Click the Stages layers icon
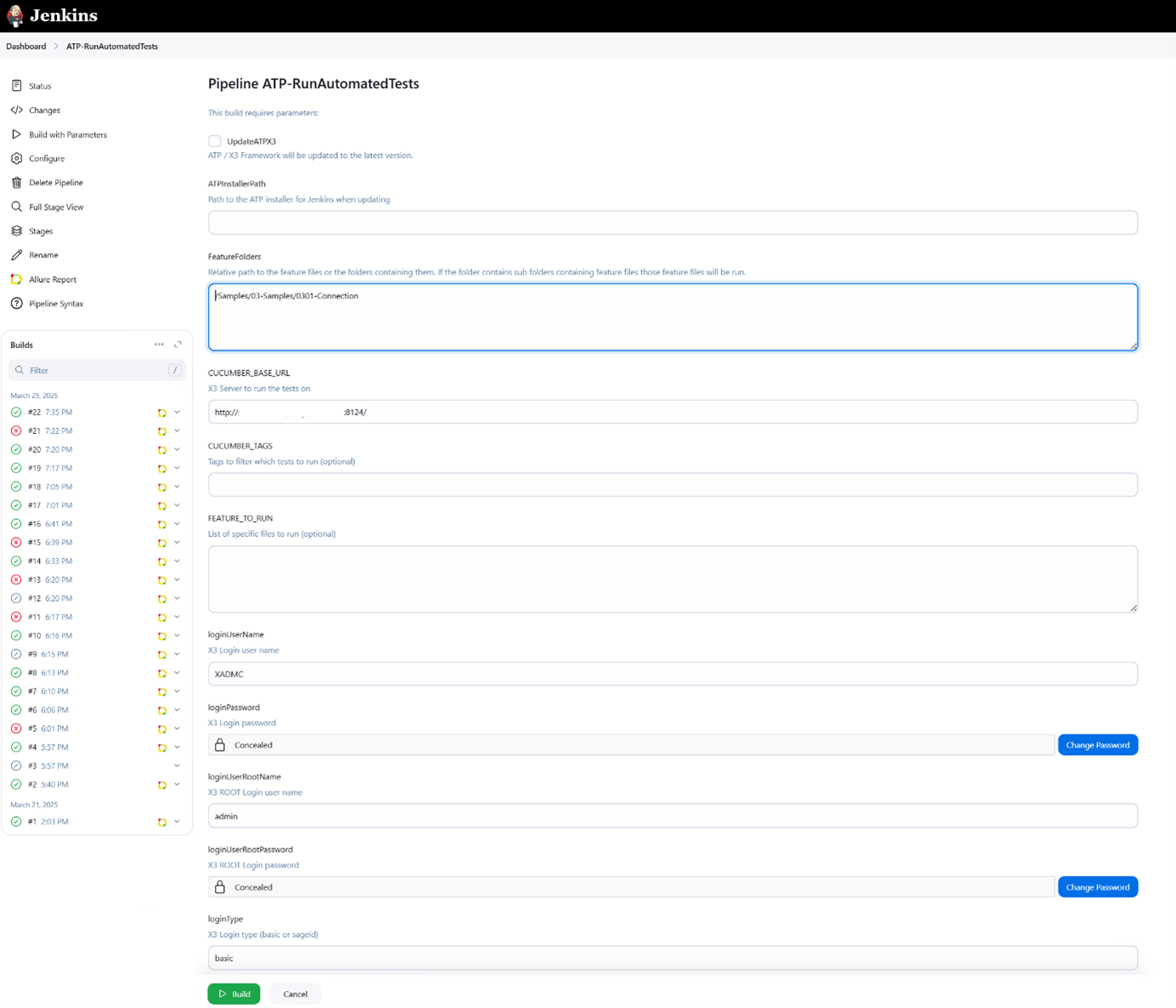Image resolution: width=1176 pixels, height=1008 pixels. (16, 231)
